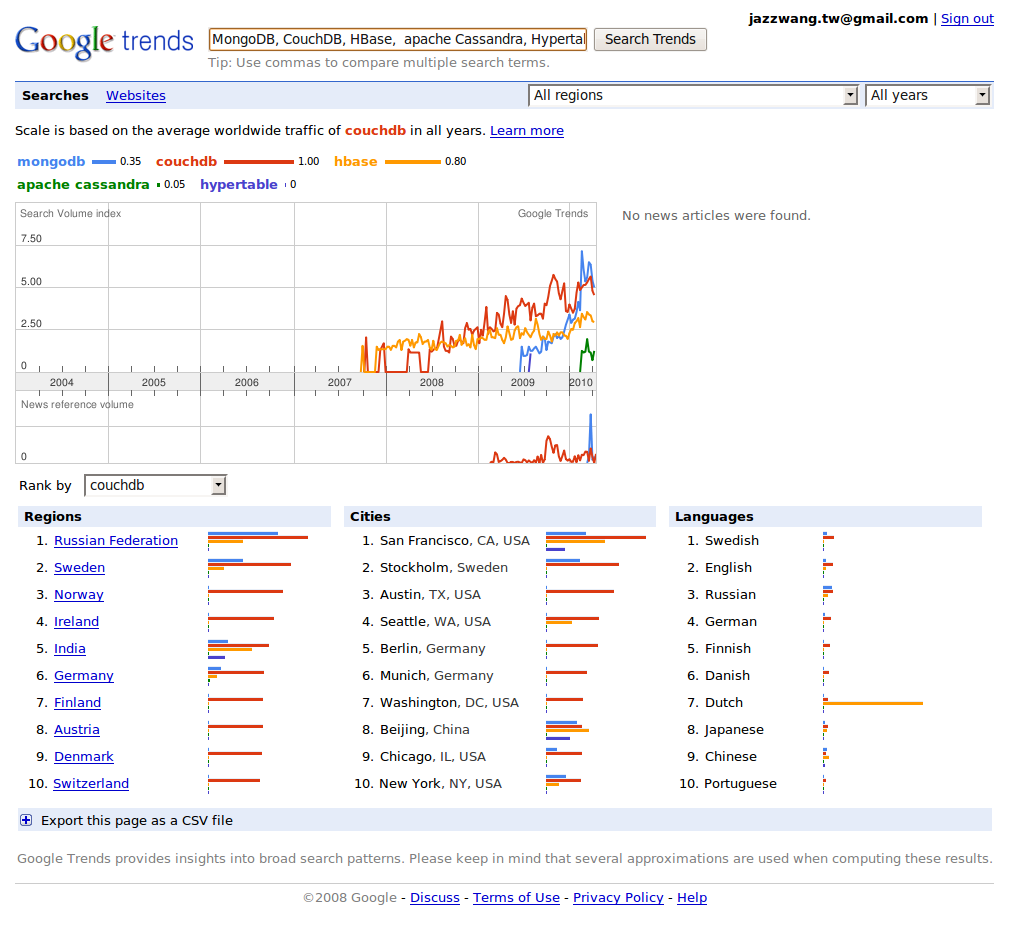Image resolution: width=1009 pixels, height=930 pixels.
Task: Click the 2009 label on chart timeline
Action: pyautogui.click(x=523, y=382)
